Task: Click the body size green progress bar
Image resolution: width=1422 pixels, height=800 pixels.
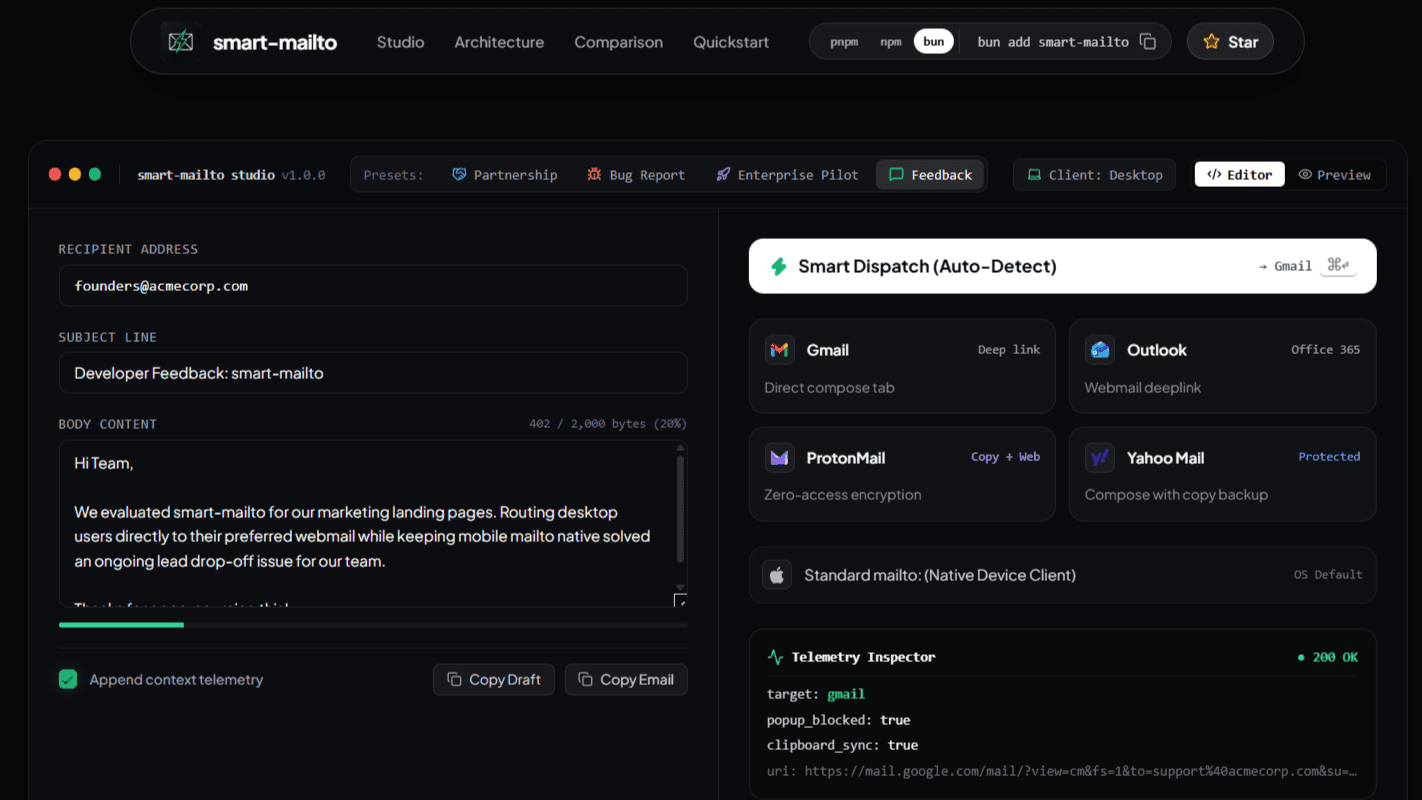Action: (121, 625)
